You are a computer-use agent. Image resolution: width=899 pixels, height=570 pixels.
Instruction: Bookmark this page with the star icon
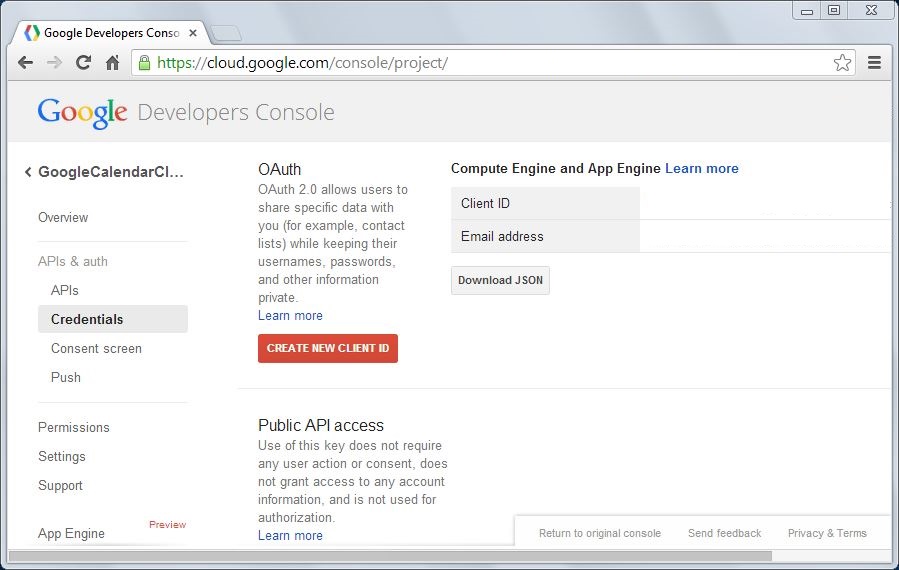[x=842, y=63]
